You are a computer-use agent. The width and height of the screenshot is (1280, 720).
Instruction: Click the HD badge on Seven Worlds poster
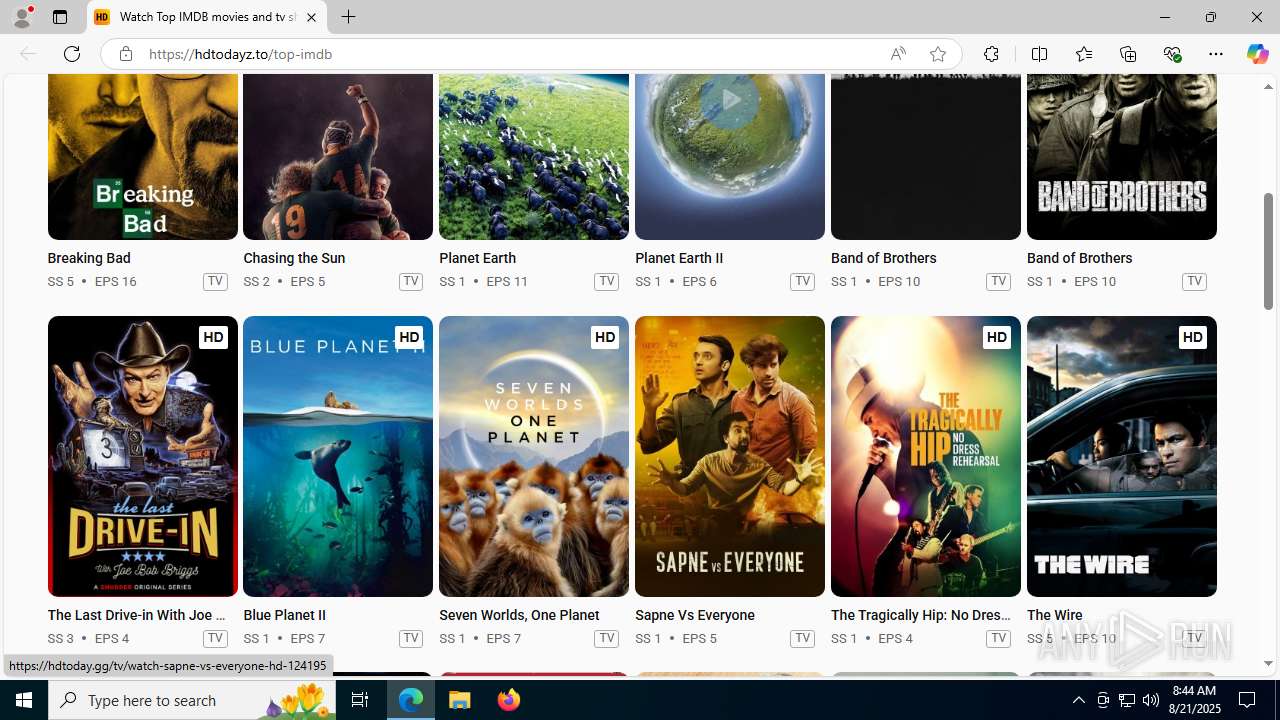[x=605, y=338]
